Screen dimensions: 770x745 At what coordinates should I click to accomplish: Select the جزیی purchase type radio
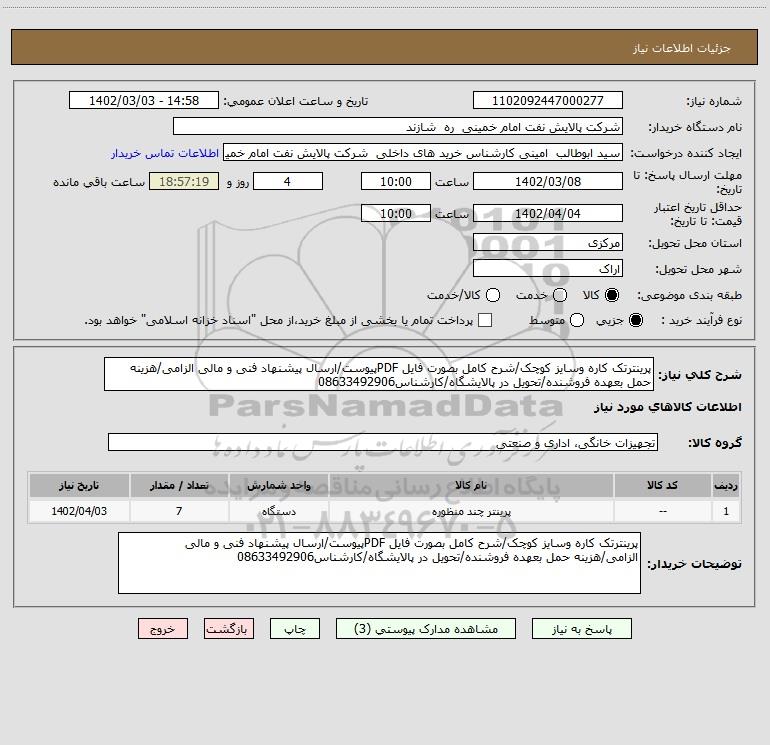[x=635, y=320]
